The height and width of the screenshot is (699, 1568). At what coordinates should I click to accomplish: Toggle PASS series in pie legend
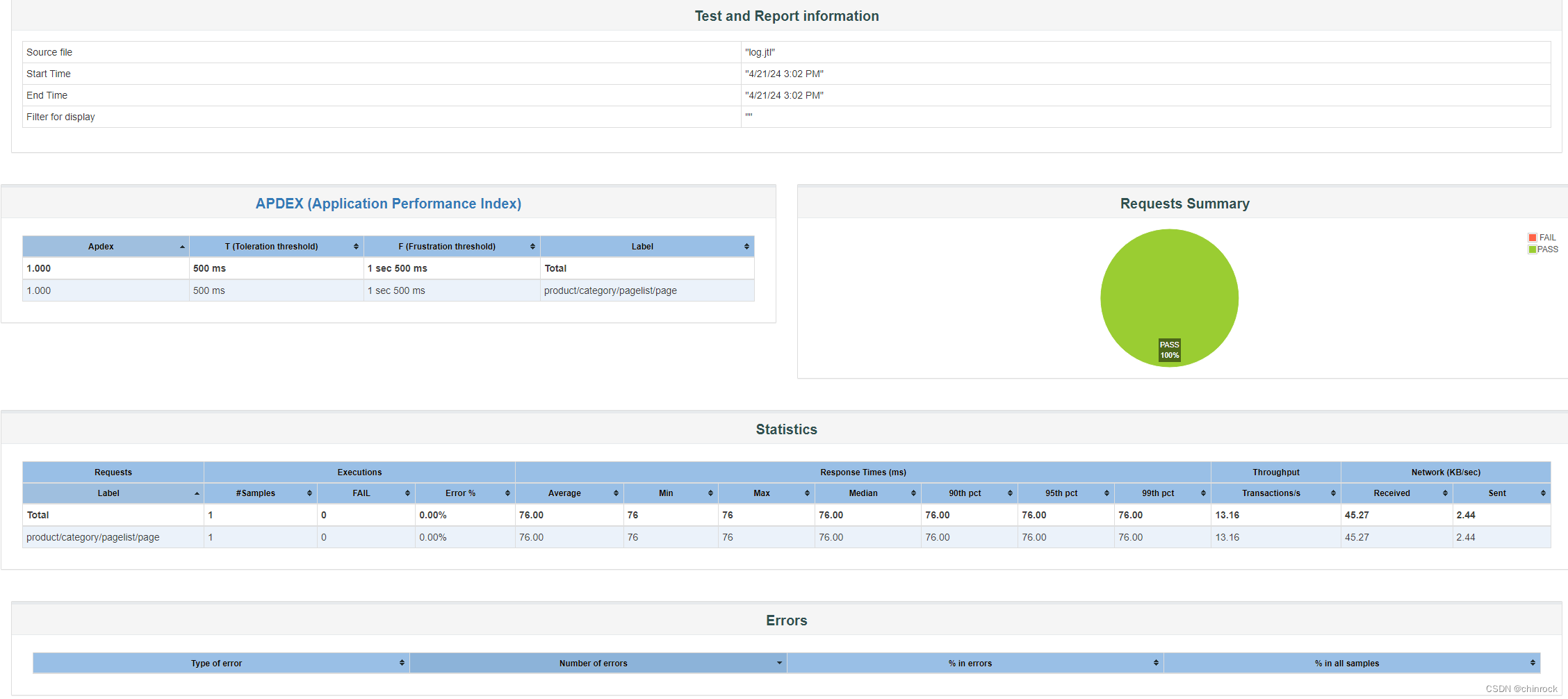[x=1543, y=249]
